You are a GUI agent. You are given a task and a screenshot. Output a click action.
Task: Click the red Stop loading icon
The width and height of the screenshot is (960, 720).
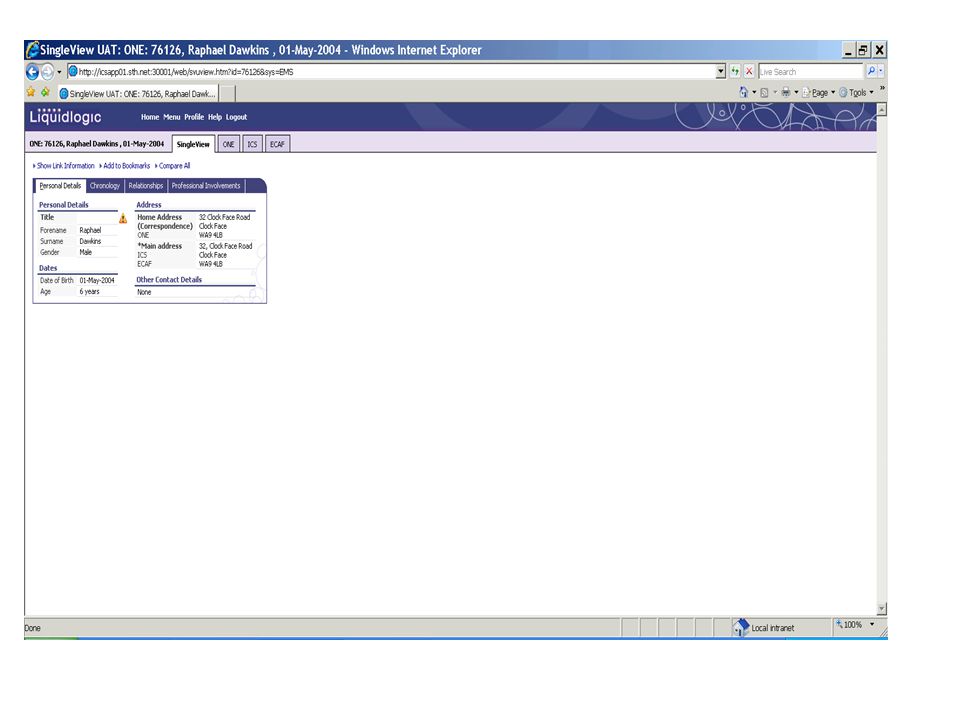(x=749, y=72)
